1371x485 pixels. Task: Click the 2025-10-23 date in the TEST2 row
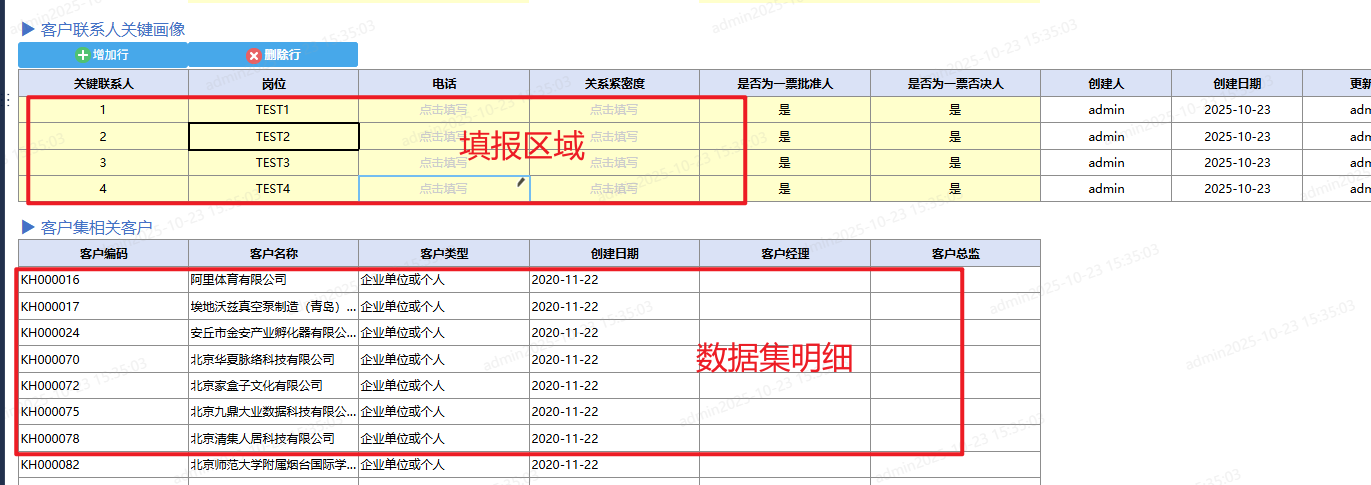(1238, 136)
